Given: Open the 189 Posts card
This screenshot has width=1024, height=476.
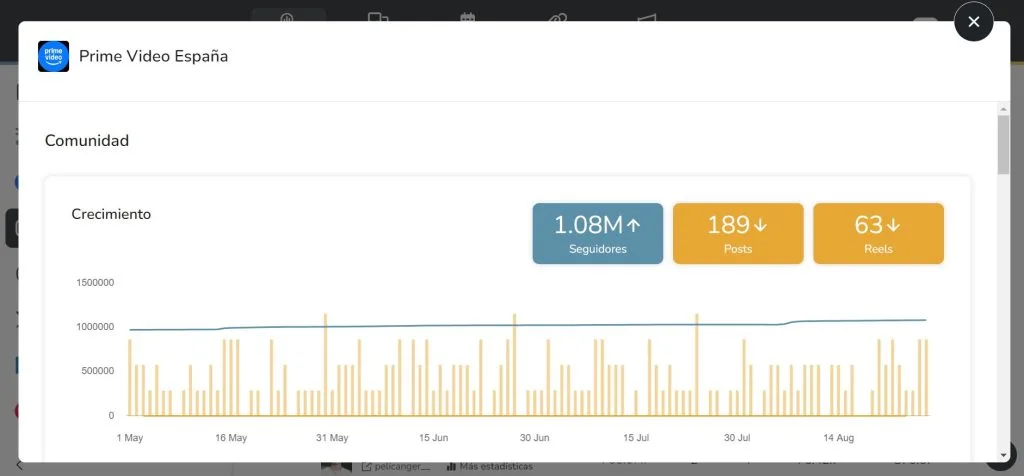Looking at the screenshot, I should [x=738, y=233].
